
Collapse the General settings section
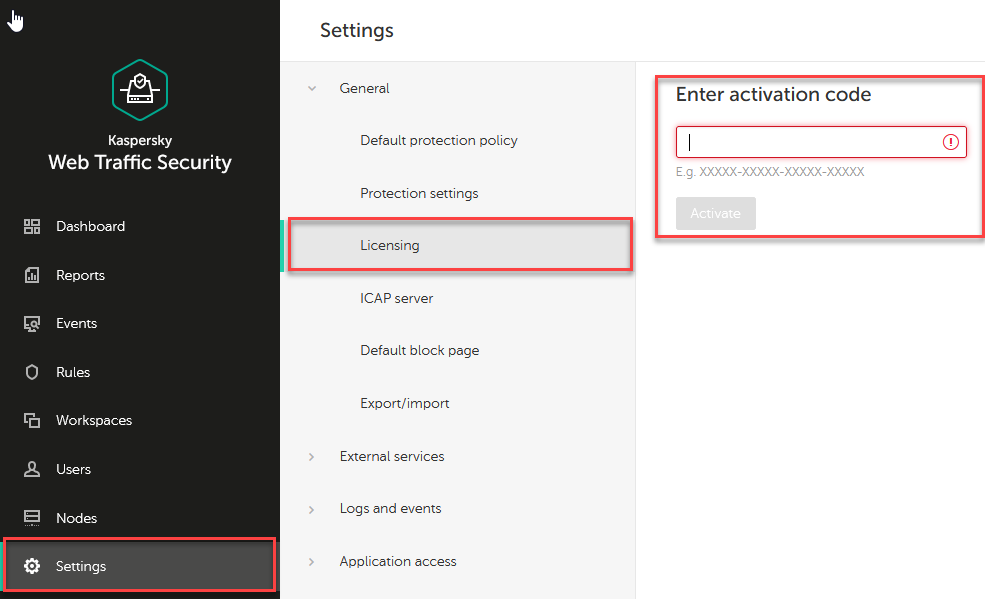tap(312, 89)
